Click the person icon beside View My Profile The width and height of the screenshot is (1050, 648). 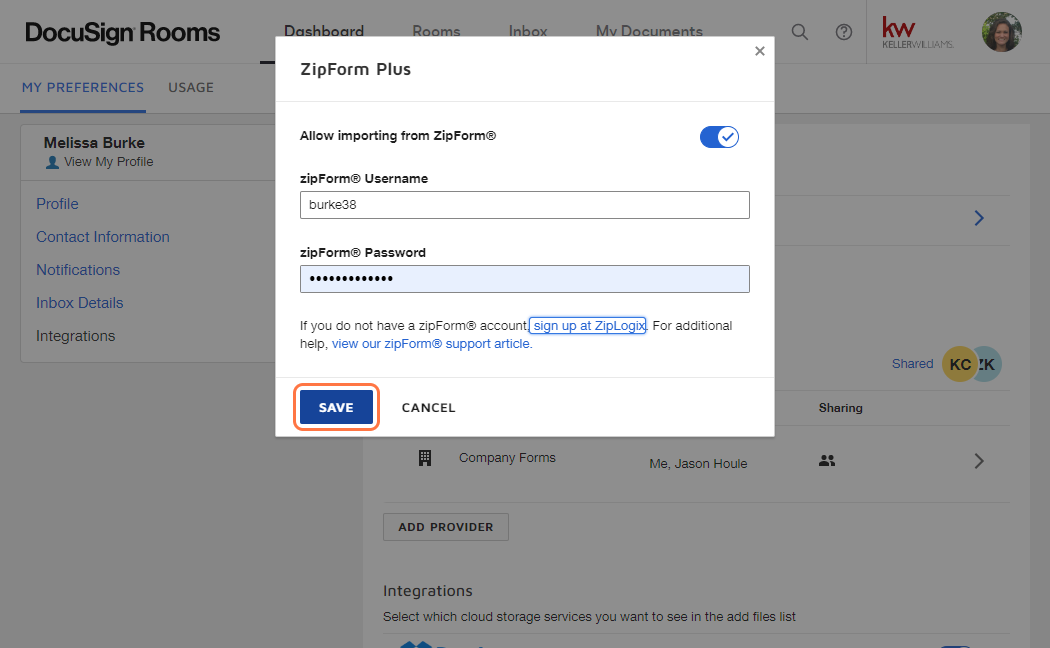point(52,162)
